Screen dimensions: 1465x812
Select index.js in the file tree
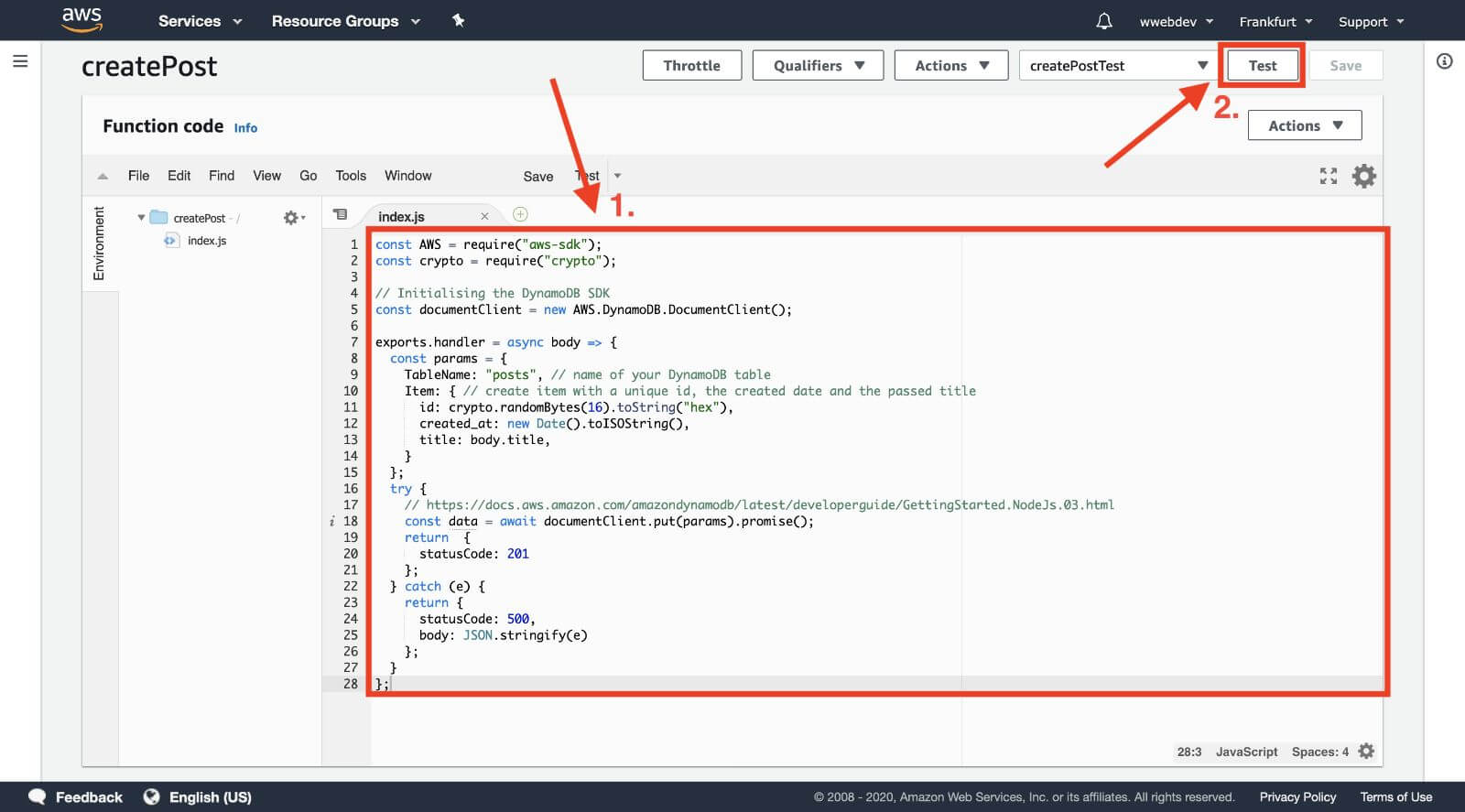point(207,241)
